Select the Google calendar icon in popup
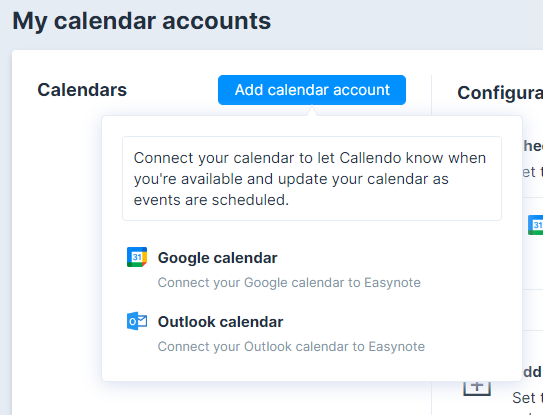The height and width of the screenshot is (415, 543). (137, 257)
